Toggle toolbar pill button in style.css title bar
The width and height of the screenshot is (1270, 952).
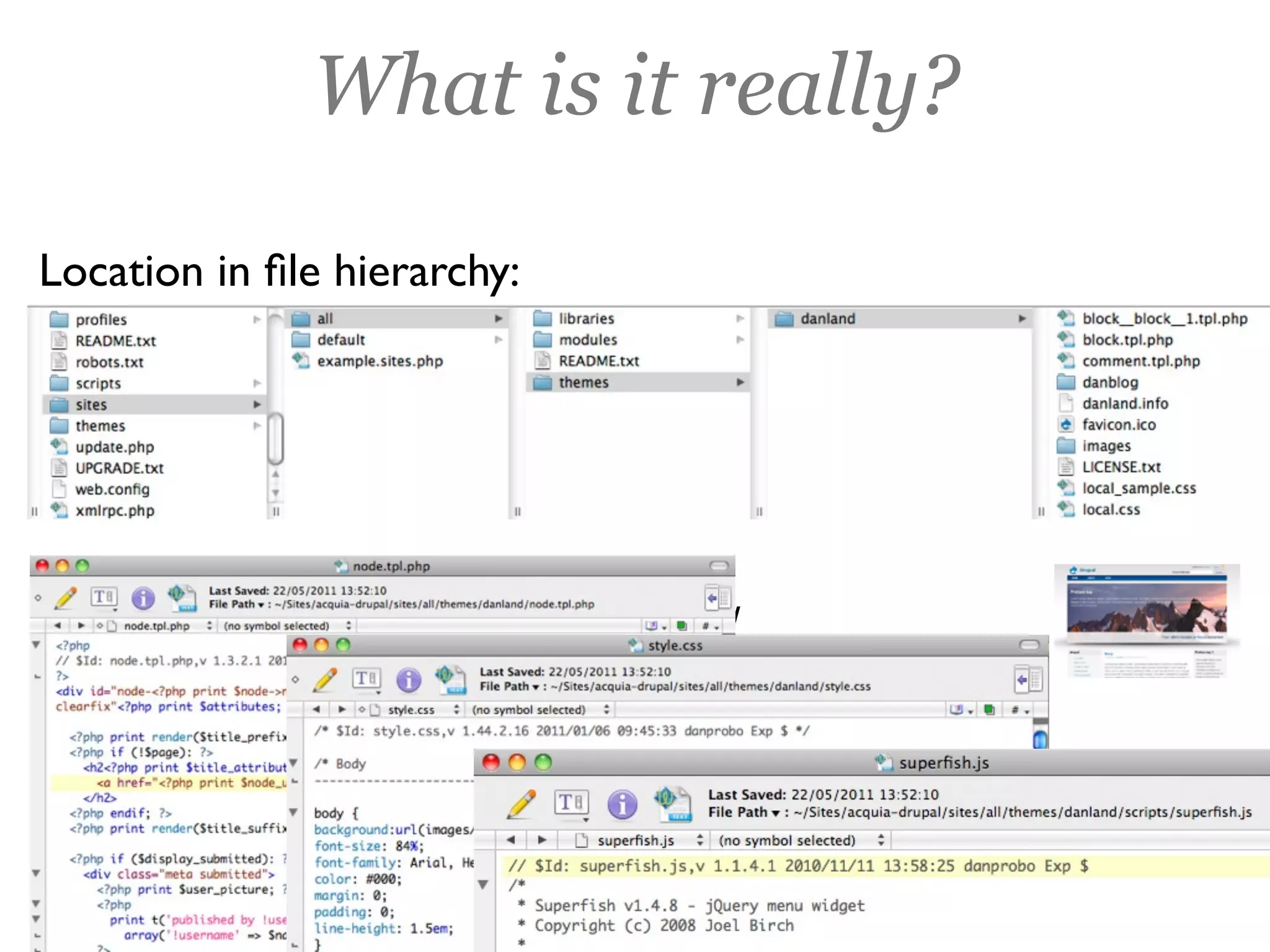tap(1029, 645)
